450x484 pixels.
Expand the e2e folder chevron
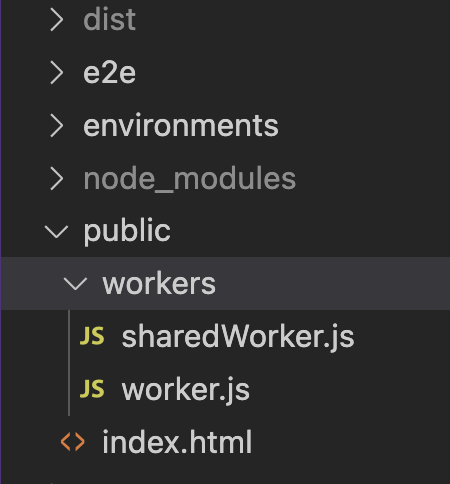(x=56, y=73)
